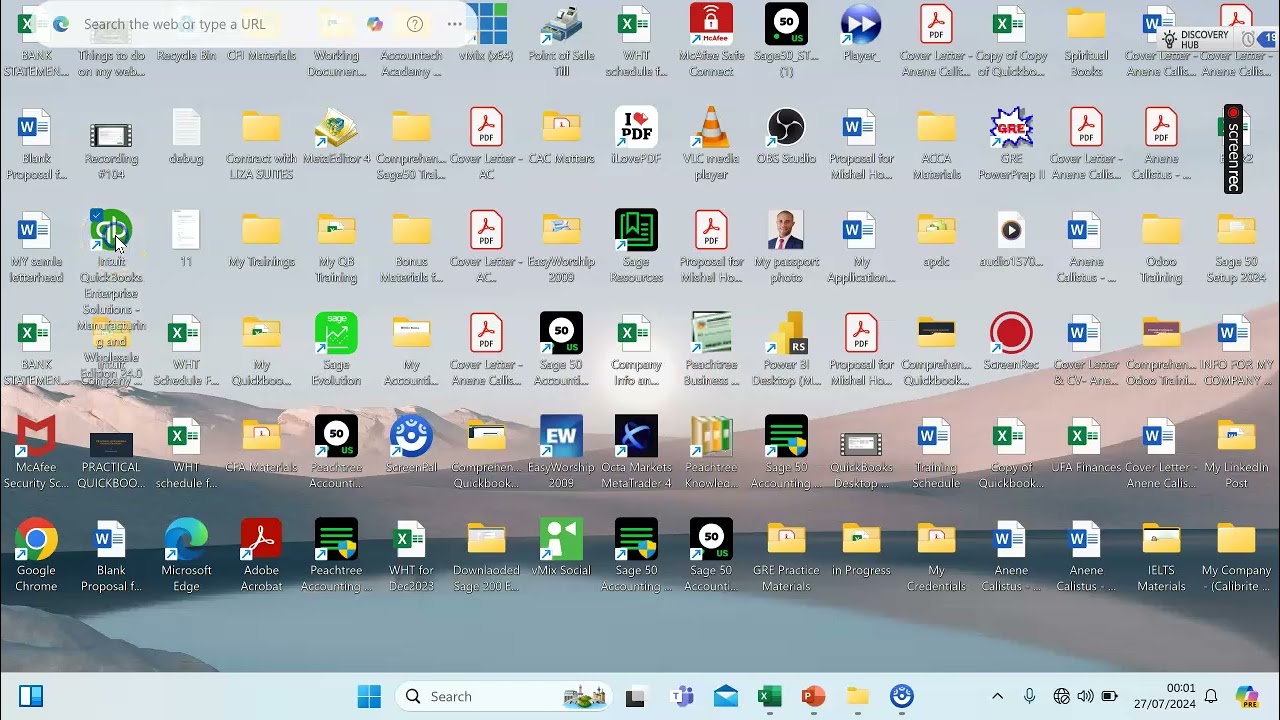Select the Odoo Training folder
Viewport: 1280px width, 720px height.
point(1161,247)
